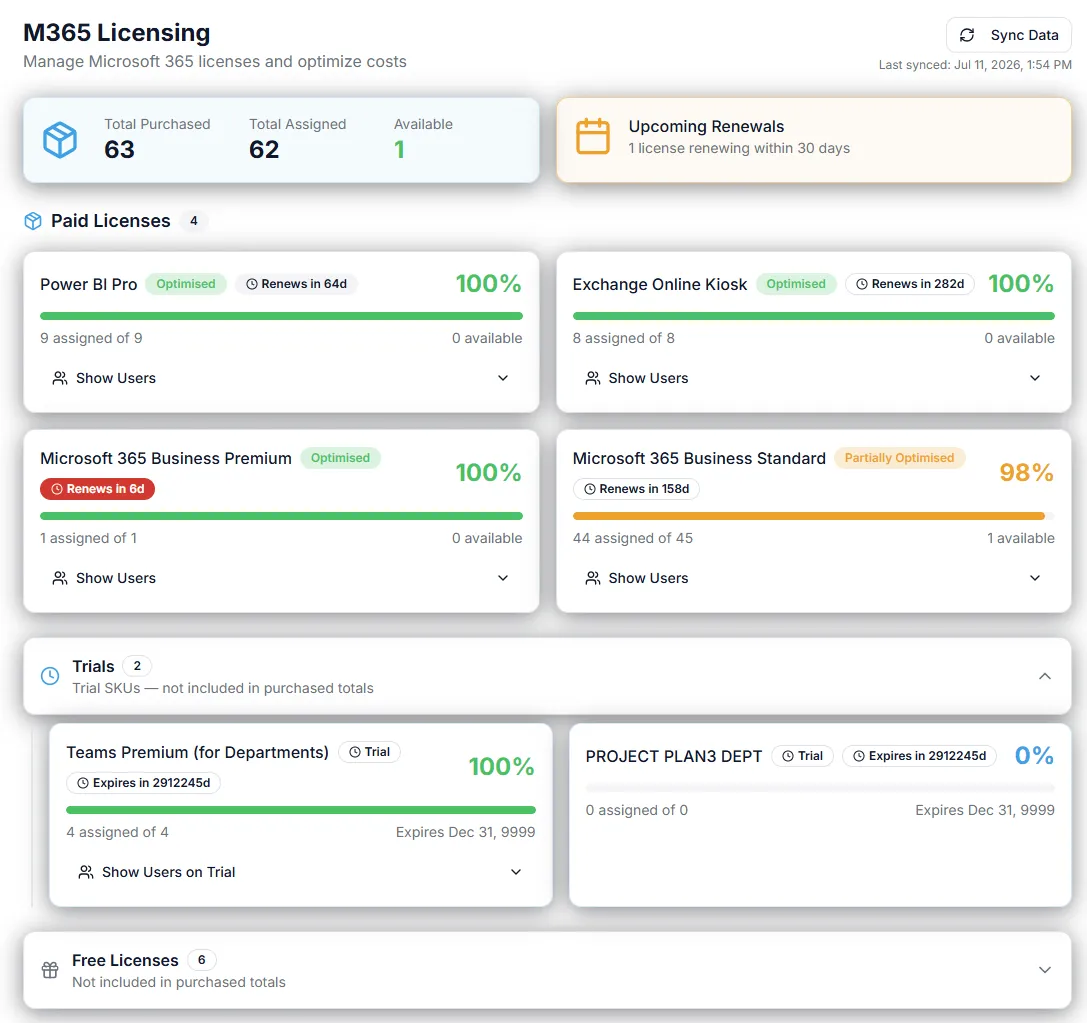Image resolution: width=1087 pixels, height=1023 pixels.
Task: Click the blue cube icon beside Total Purchased
Action: coord(60,140)
